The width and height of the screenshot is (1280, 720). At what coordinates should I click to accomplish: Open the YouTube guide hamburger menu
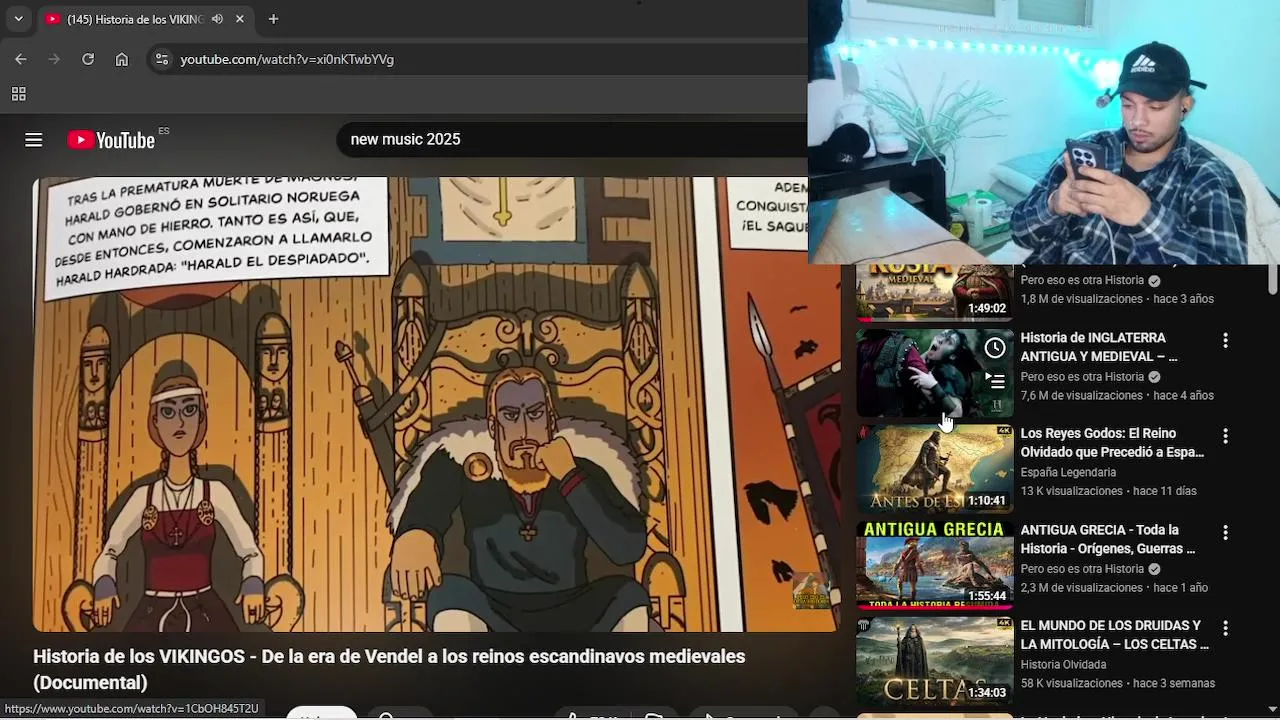pyautogui.click(x=34, y=140)
